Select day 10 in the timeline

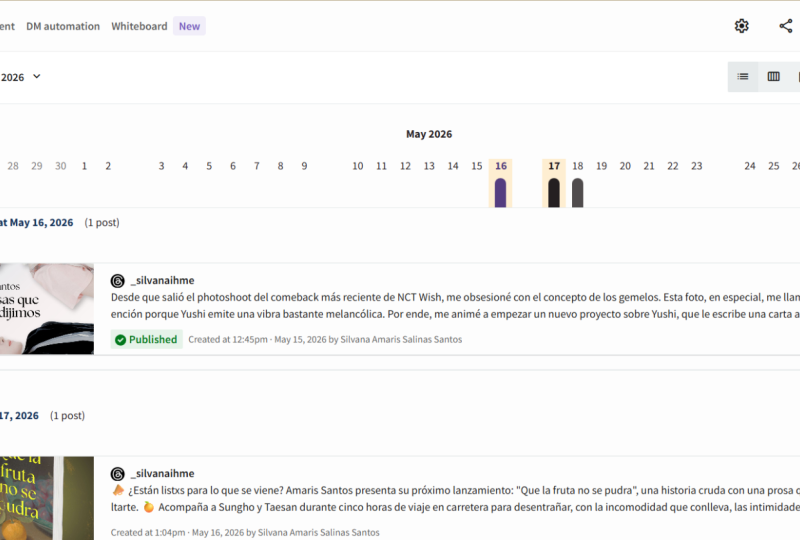(358, 166)
